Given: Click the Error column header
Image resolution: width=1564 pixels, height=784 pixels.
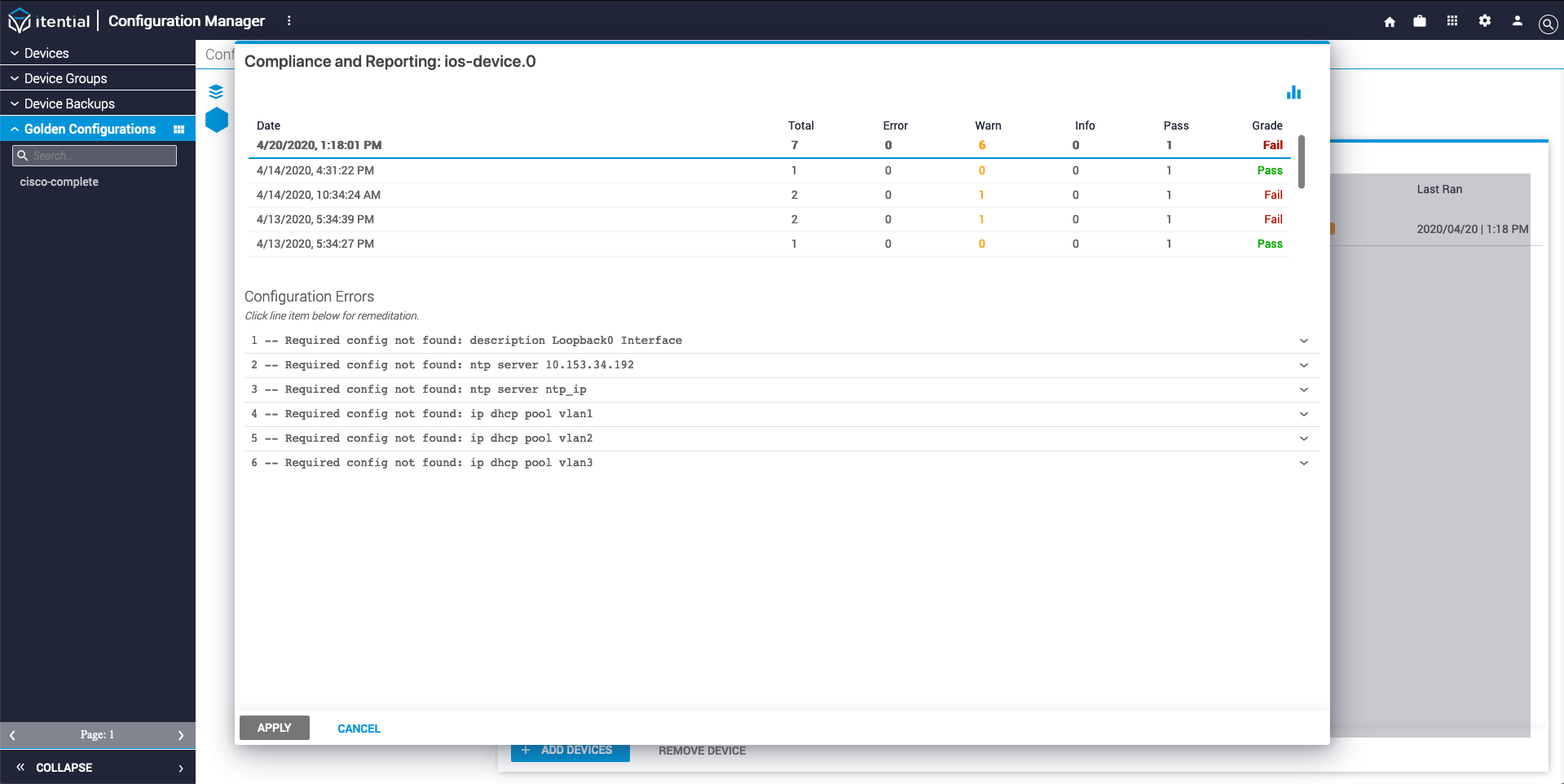Looking at the screenshot, I should point(895,126).
